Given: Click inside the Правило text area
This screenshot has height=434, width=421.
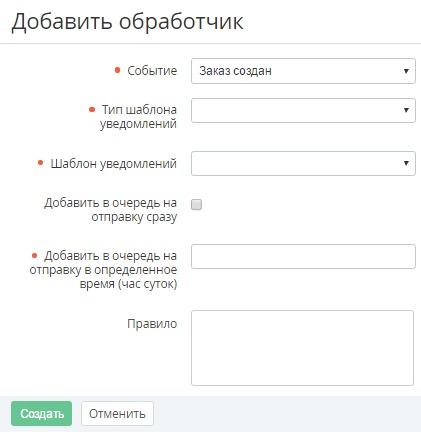Looking at the screenshot, I should (x=302, y=348).
